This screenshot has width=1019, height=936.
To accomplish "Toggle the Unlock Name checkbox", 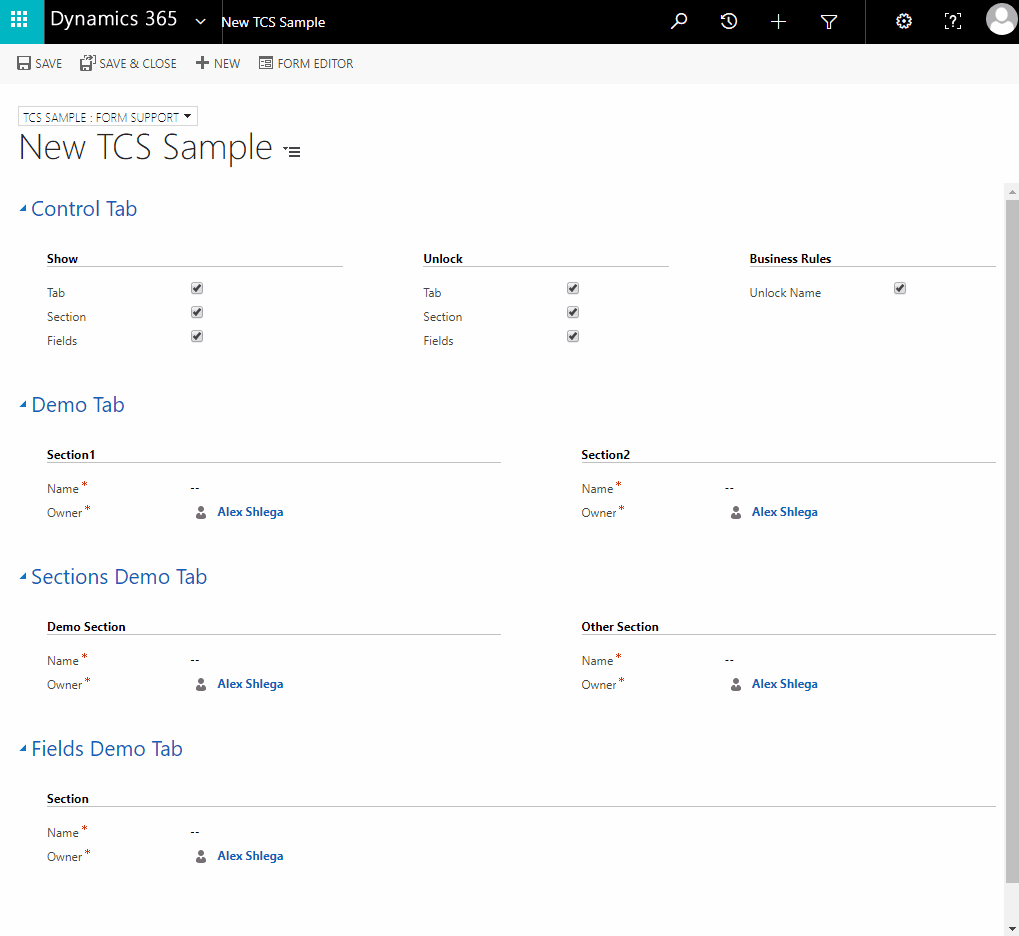I will pos(899,288).
